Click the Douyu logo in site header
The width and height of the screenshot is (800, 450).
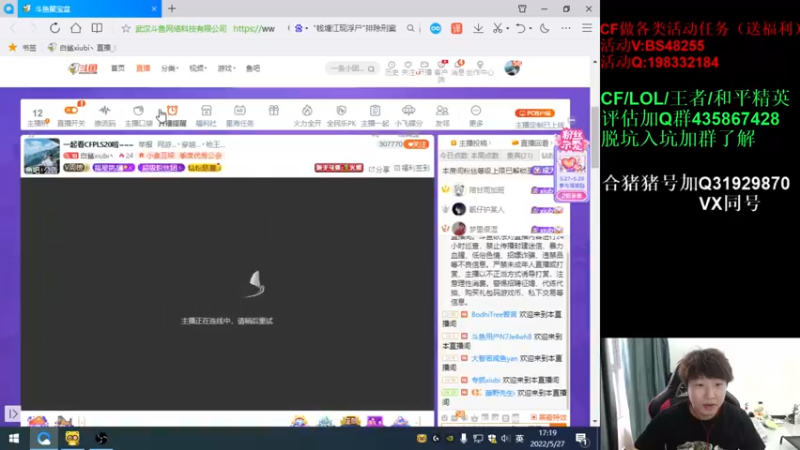click(x=83, y=68)
